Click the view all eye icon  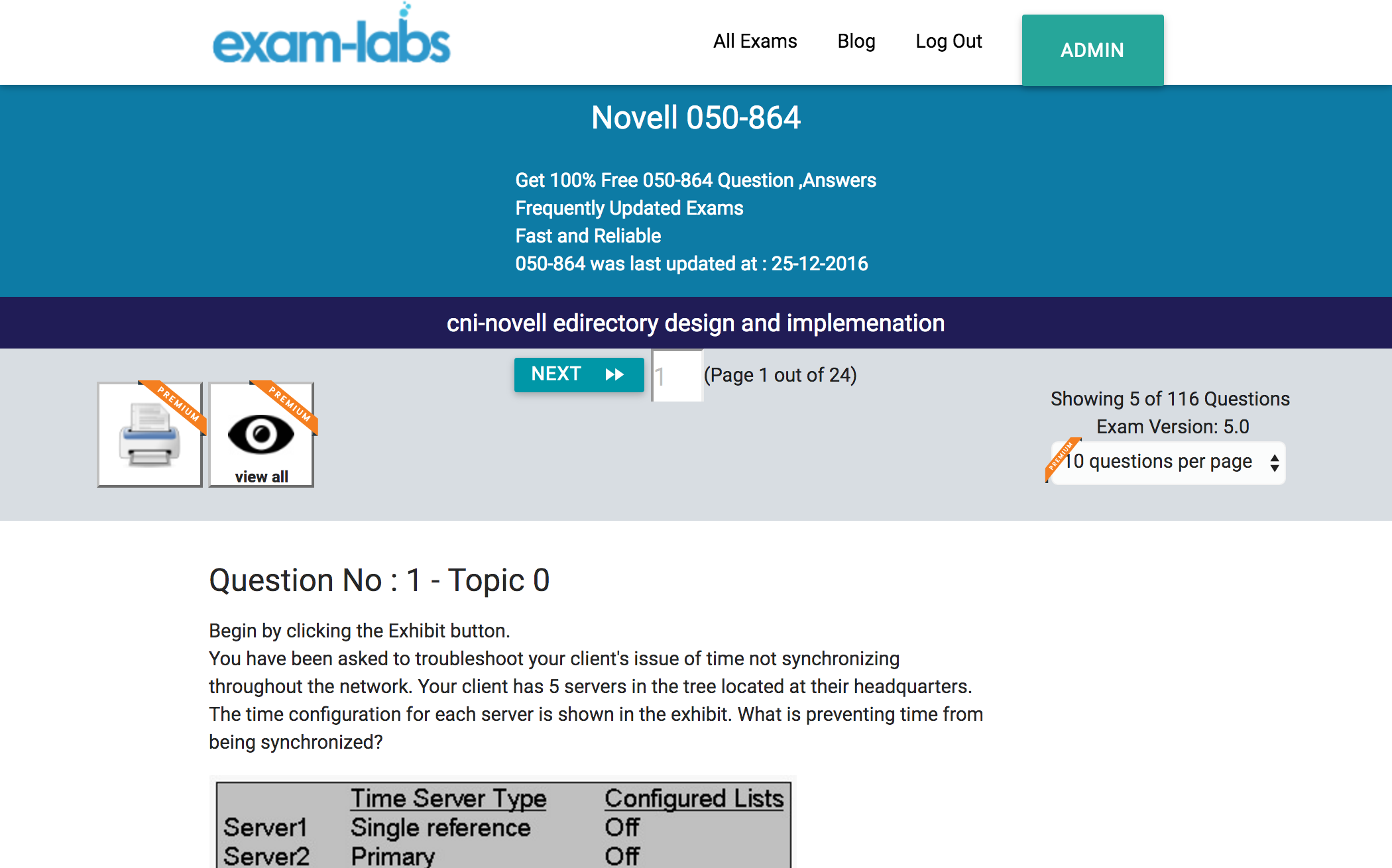click(x=261, y=435)
